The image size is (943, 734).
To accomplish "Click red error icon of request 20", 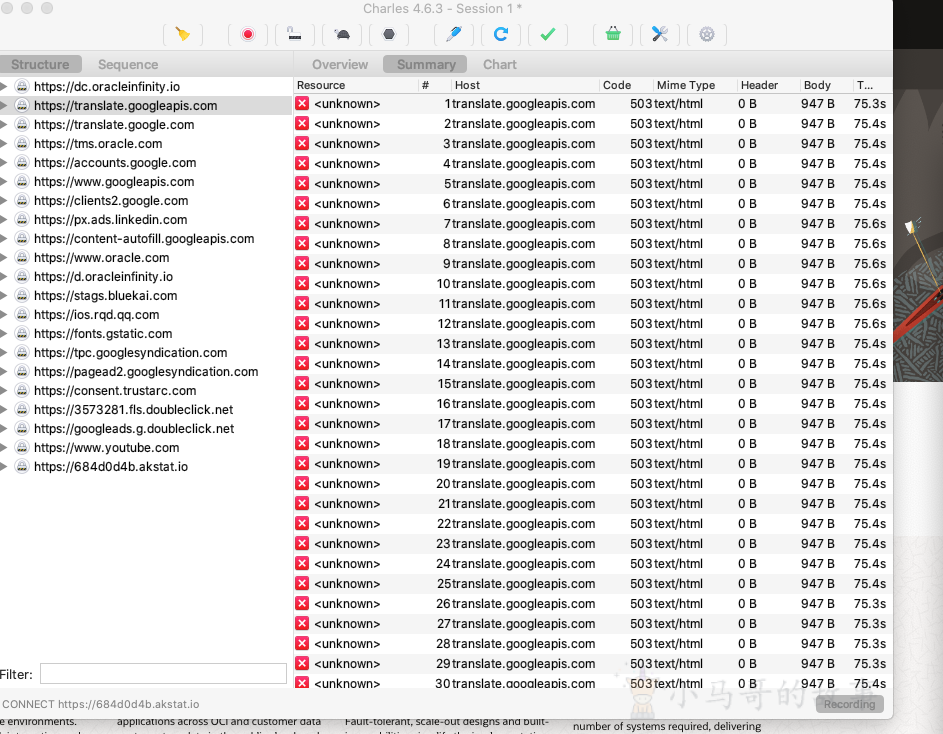I will click(x=302, y=483).
